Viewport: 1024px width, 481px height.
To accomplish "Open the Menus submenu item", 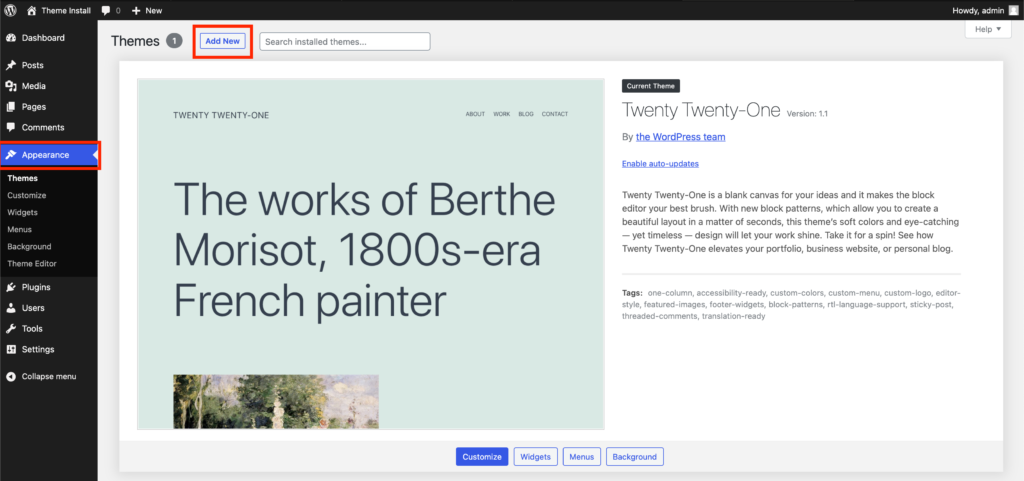I will [20, 229].
